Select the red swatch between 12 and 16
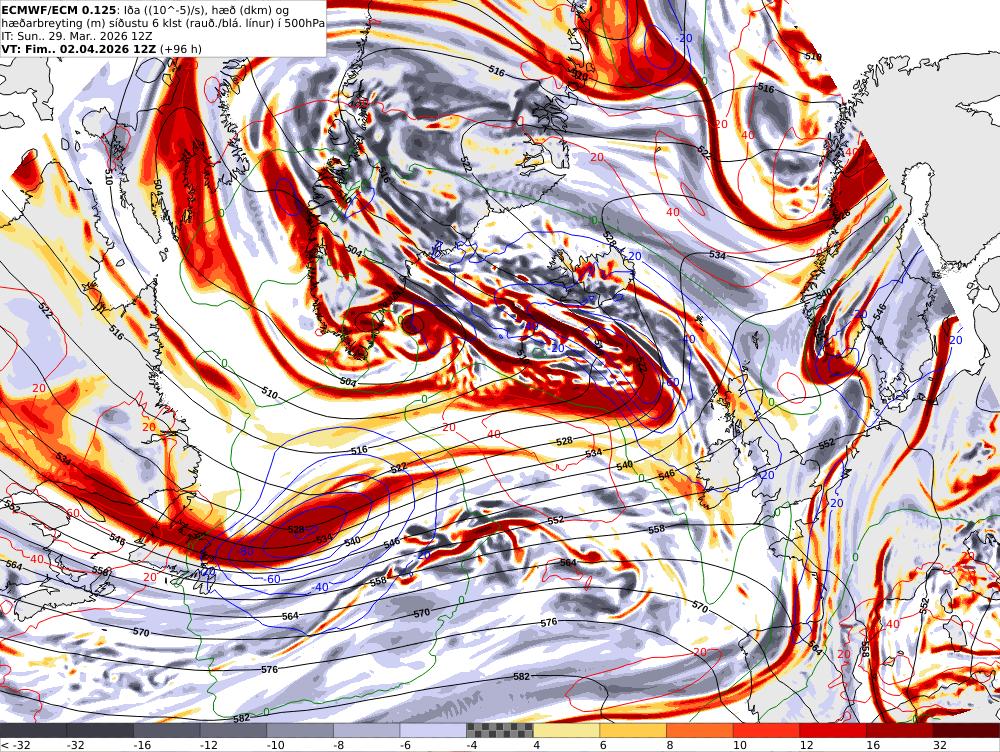This screenshot has width=1000, height=752. [833, 730]
